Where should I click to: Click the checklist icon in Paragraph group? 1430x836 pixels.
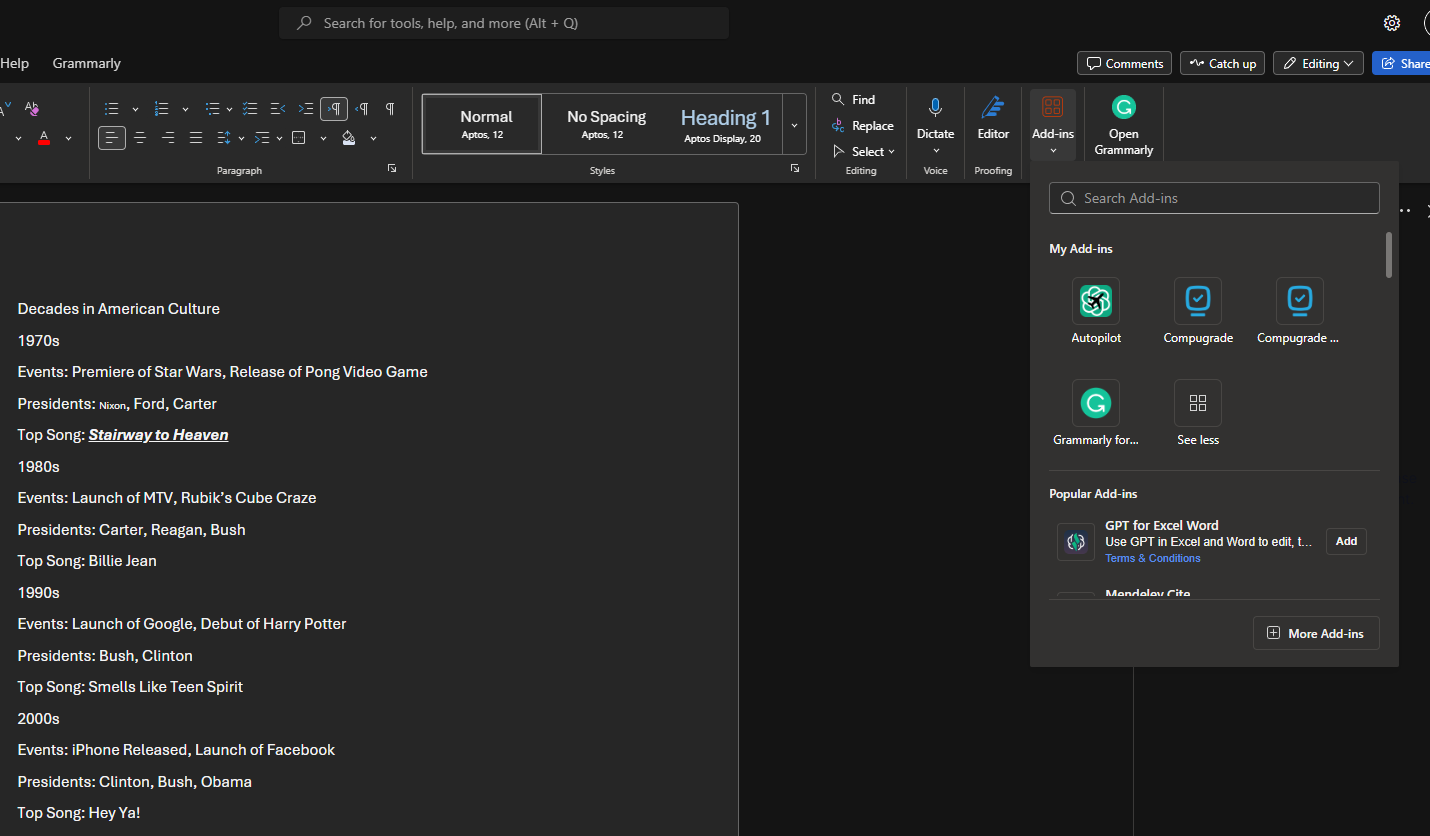coord(250,109)
